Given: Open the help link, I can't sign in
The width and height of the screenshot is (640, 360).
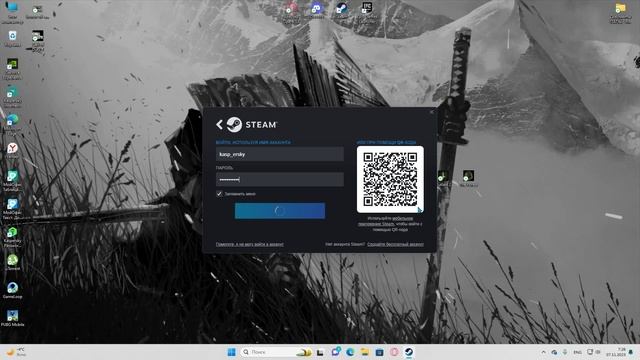Looking at the screenshot, I should (249, 244).
